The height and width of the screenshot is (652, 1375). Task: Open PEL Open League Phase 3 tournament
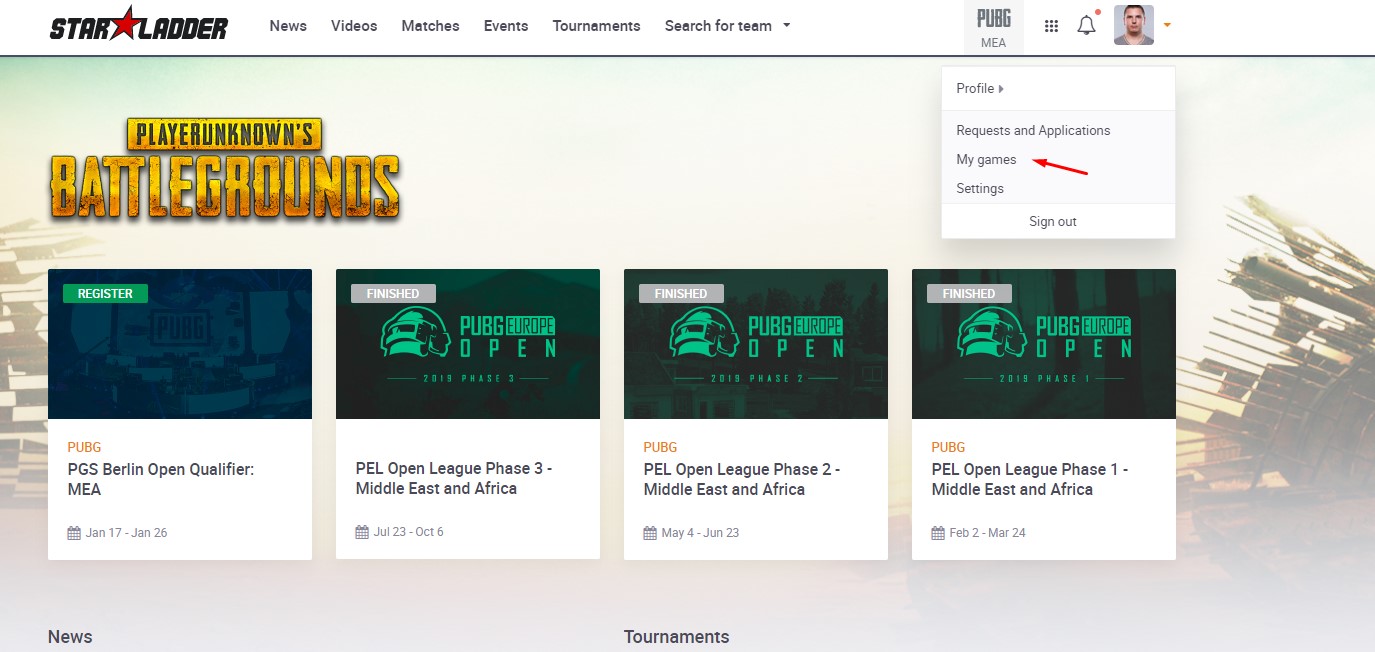(x=454, y=479)
